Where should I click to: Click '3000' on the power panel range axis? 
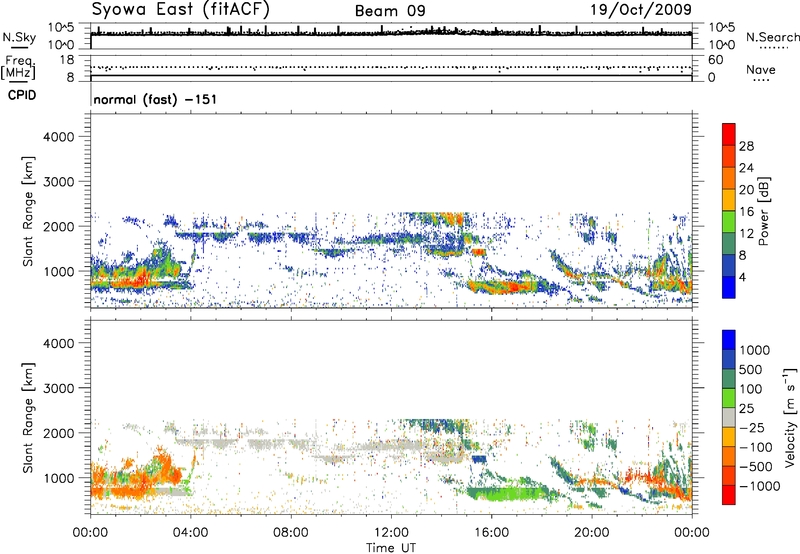[59, 182]
